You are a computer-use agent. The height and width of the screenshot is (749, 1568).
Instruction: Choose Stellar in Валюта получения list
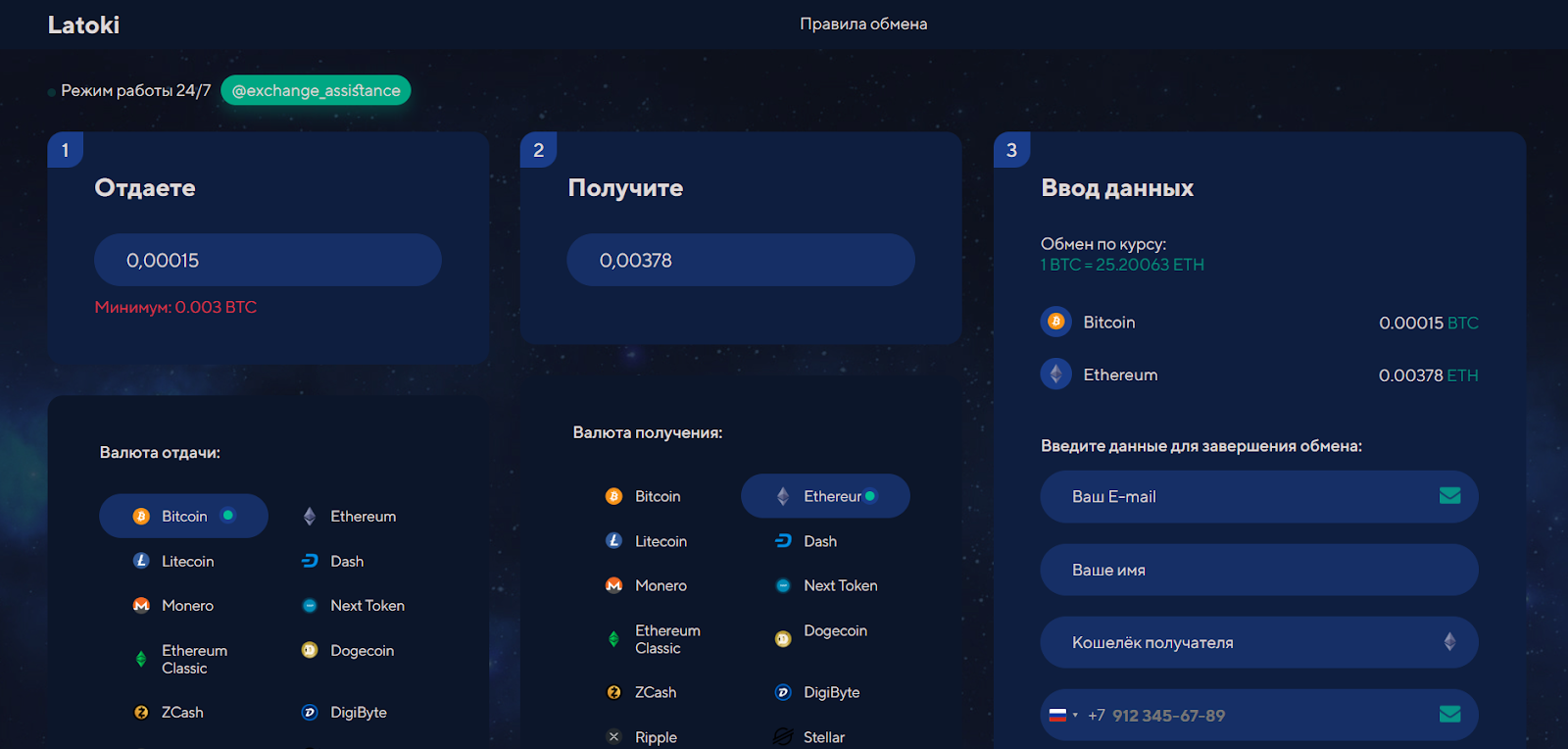[x=809, y=737]
